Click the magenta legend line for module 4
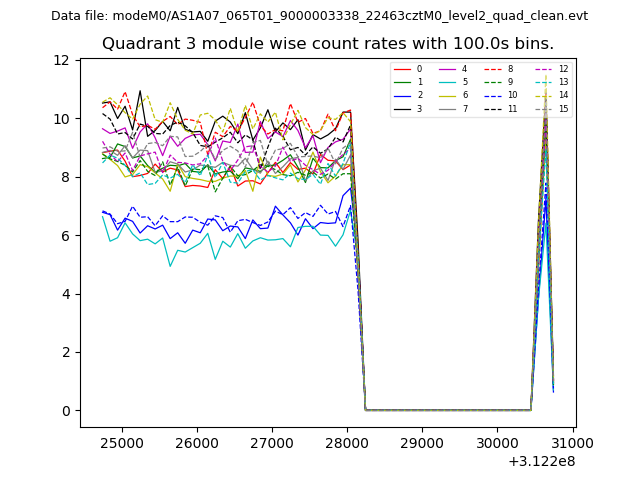Image resolution: width=640 pixels, height=480 pixels. pos(448,69)
